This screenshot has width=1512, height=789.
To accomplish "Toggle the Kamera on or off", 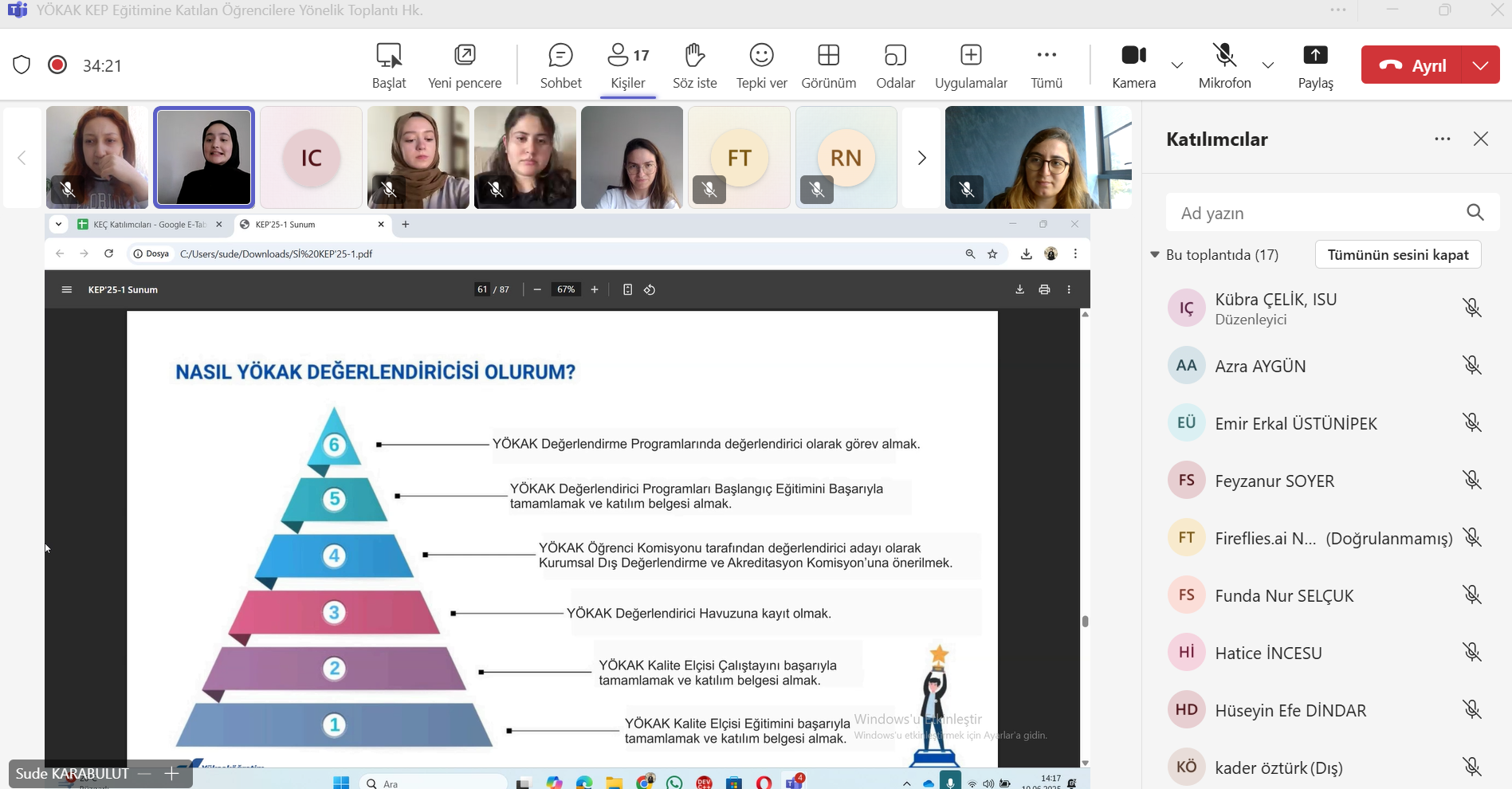I will coord(1133,65).
